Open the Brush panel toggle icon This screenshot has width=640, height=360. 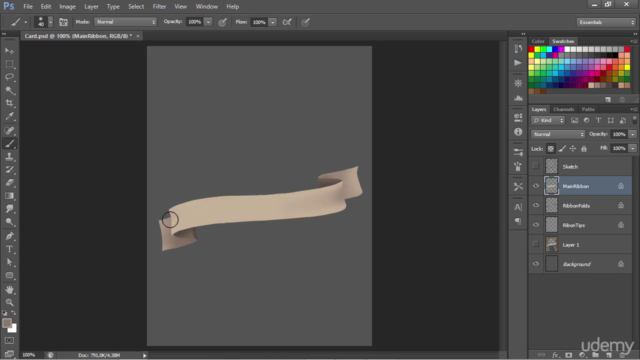(63, 22)
